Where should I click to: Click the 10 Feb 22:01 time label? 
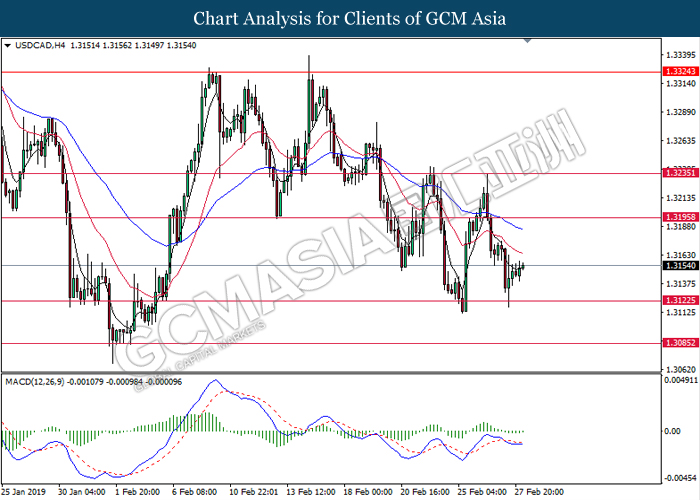click(x=253, y=492)
